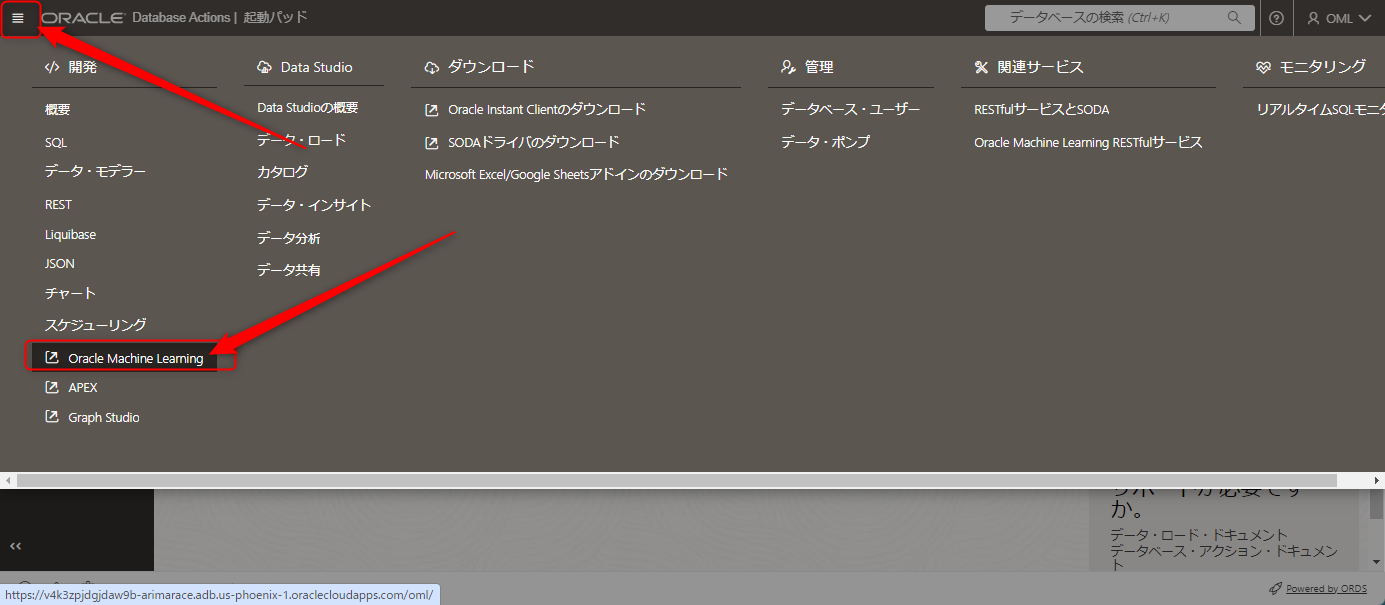
Task: Click the 管理 user-key icon
Action: [x=789, y=67]
